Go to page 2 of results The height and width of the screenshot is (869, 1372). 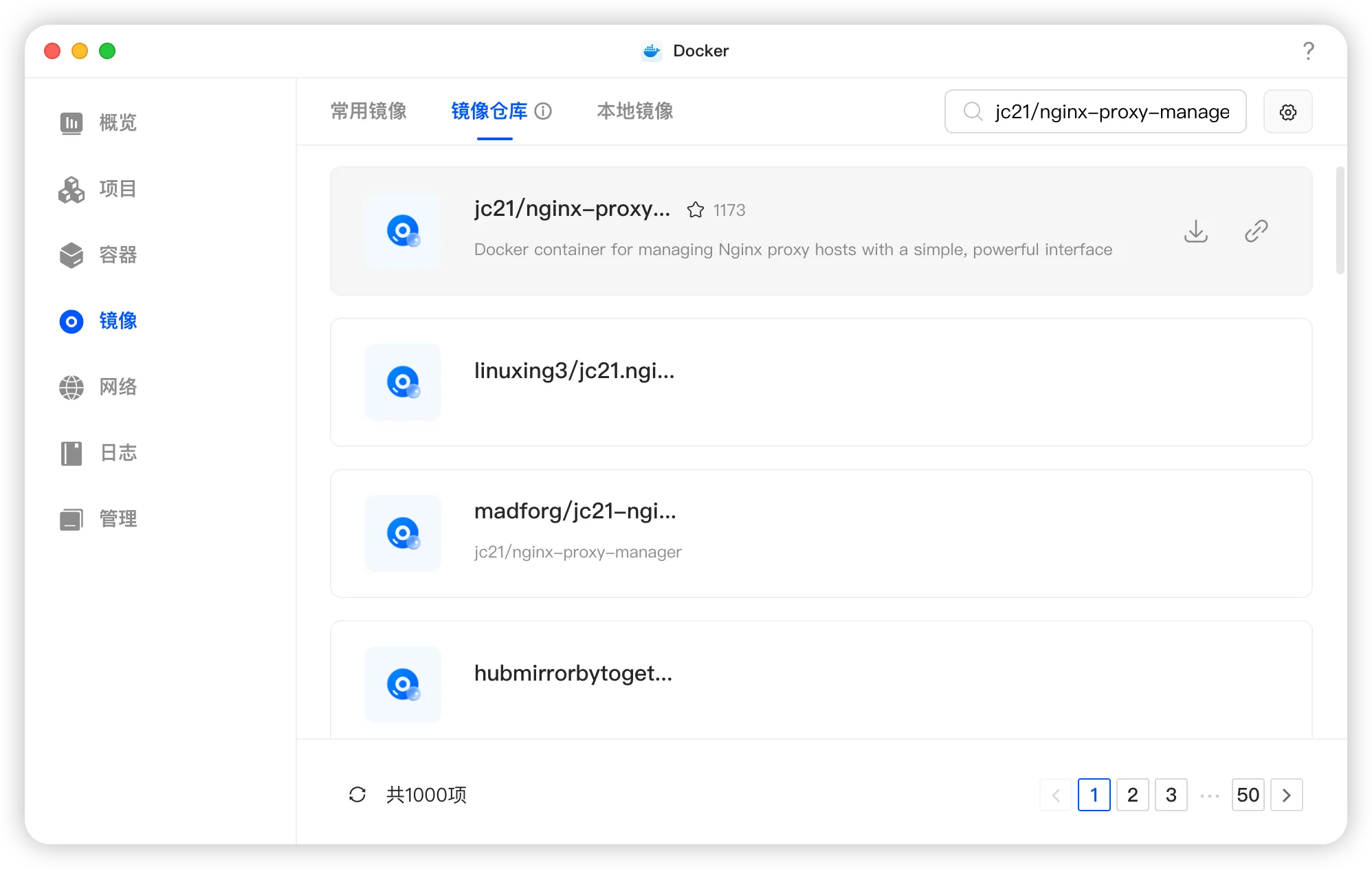[x=1133, y=795]
